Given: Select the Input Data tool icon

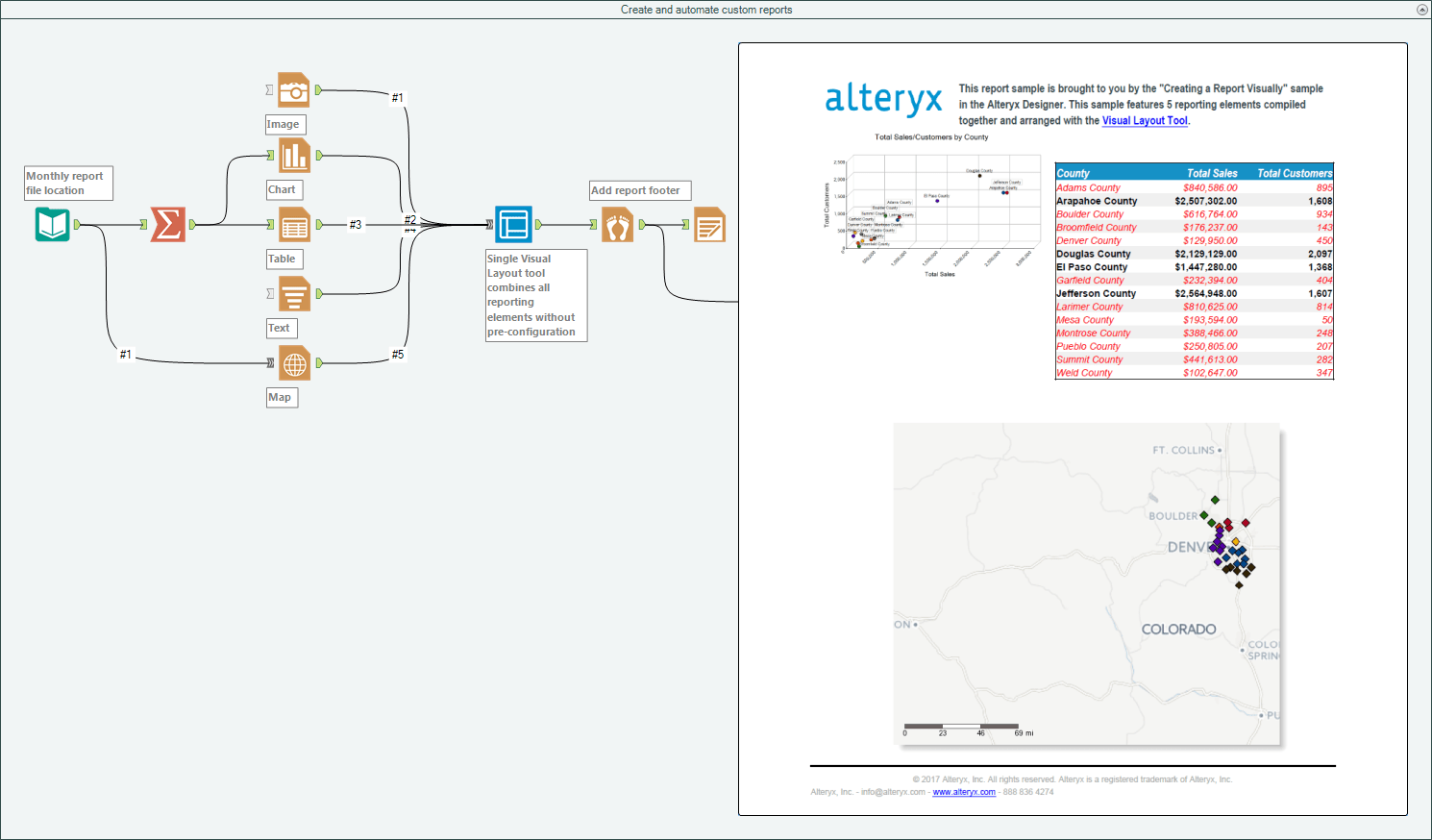Looking at the screenshot, I should pos(51,224).
